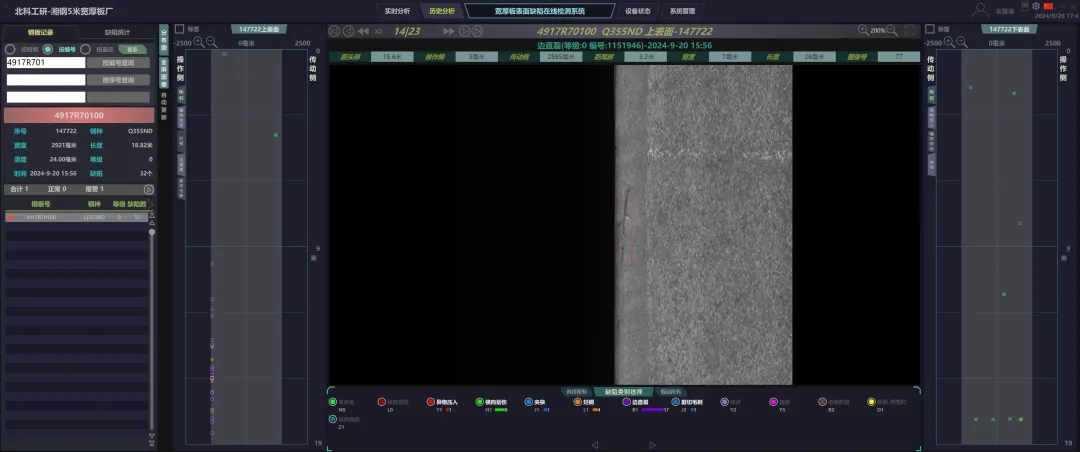Open the 缺陷统计 tab
This screenshot has height=452, width=1080.
point(118,31)
